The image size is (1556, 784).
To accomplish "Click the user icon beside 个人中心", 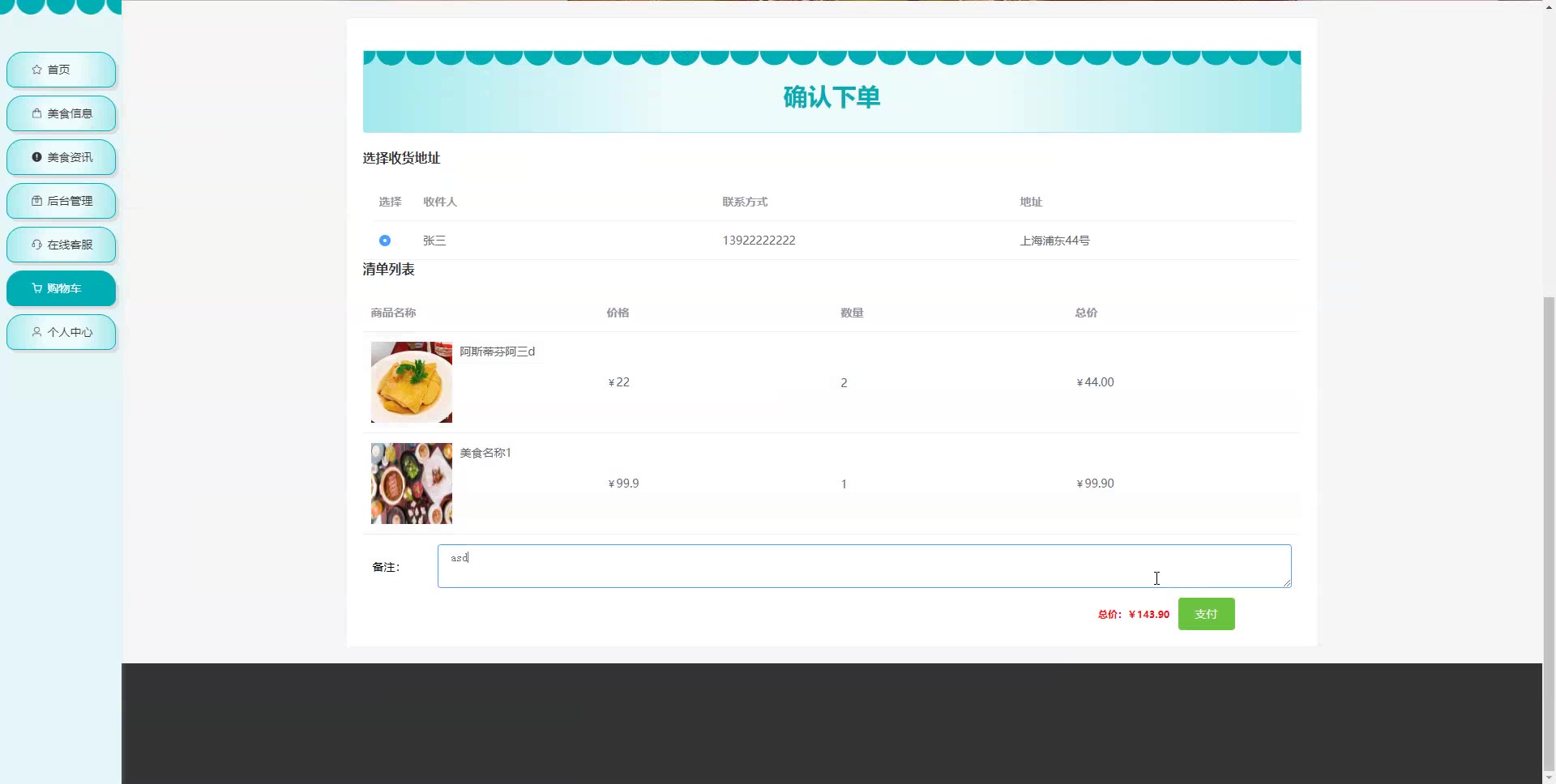I will [x=36, y=332].
